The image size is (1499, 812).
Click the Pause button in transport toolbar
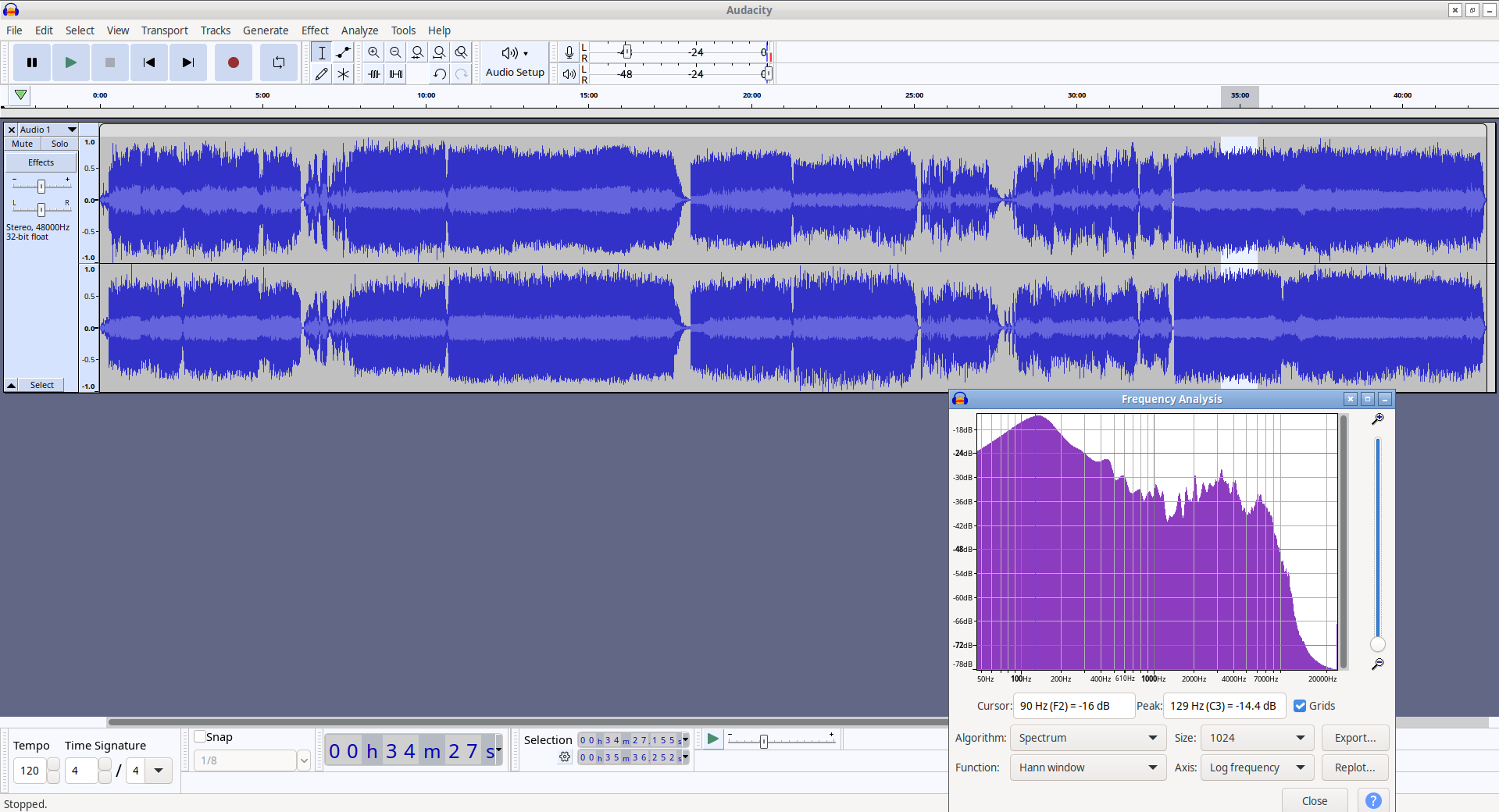(x=32, y=62)
